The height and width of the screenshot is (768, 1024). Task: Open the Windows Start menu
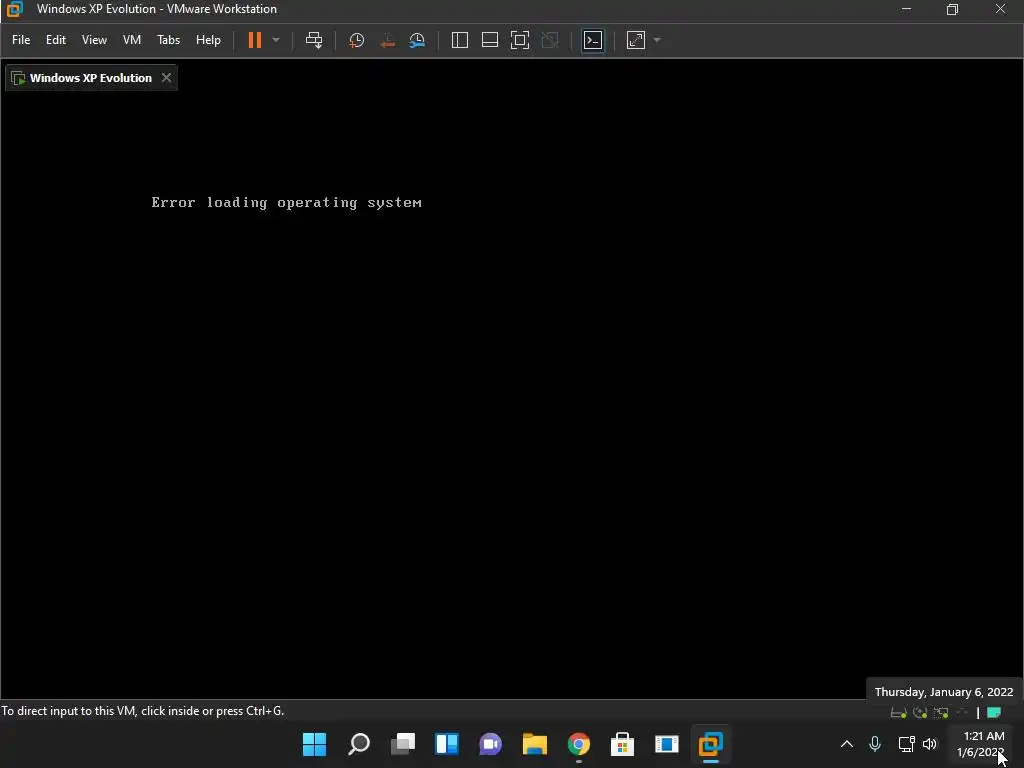coord(315,744)
